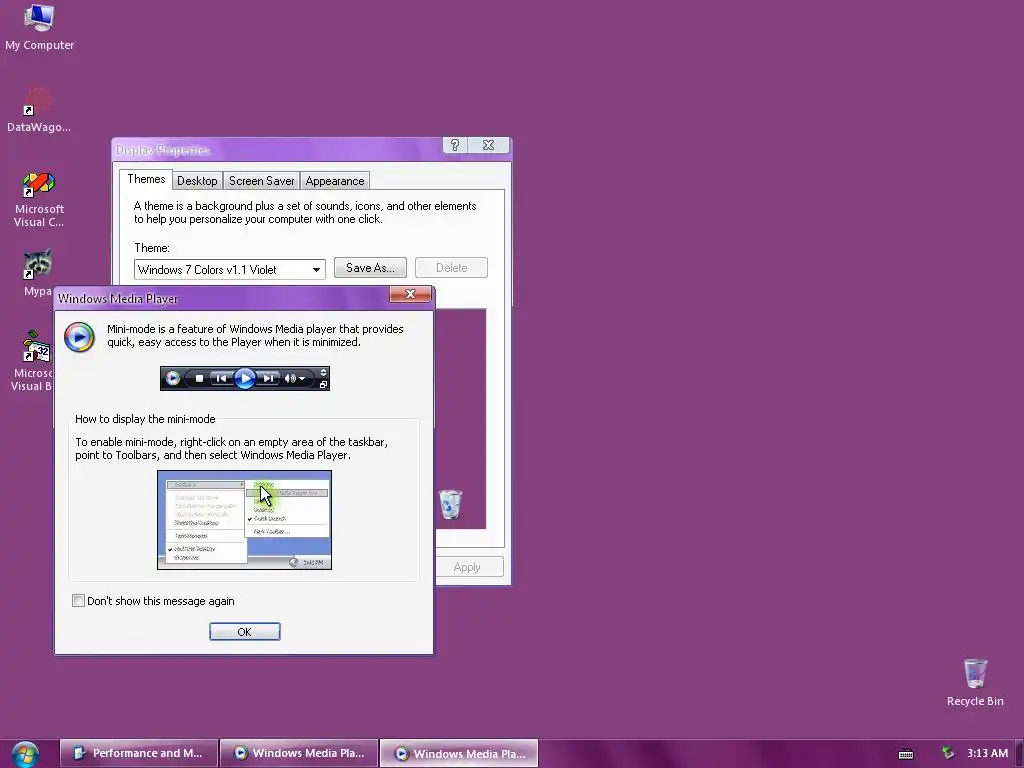Switch to the Desktop tab
1024x768 pixels.
197,181
